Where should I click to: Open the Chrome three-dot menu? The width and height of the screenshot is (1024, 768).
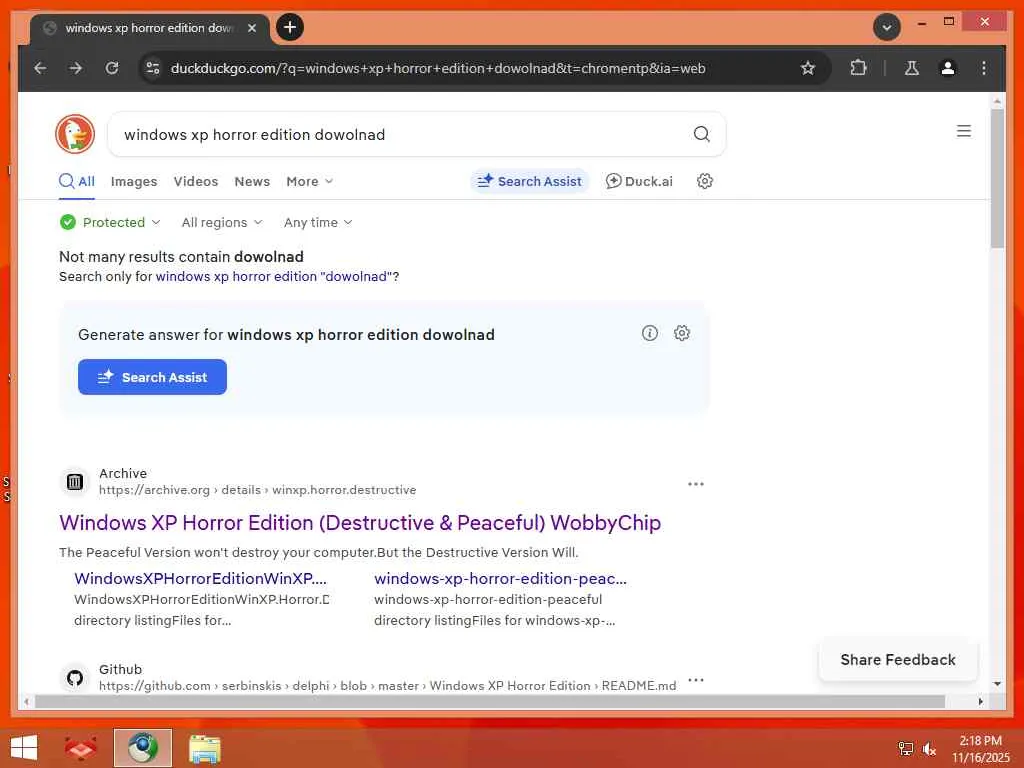984,68
